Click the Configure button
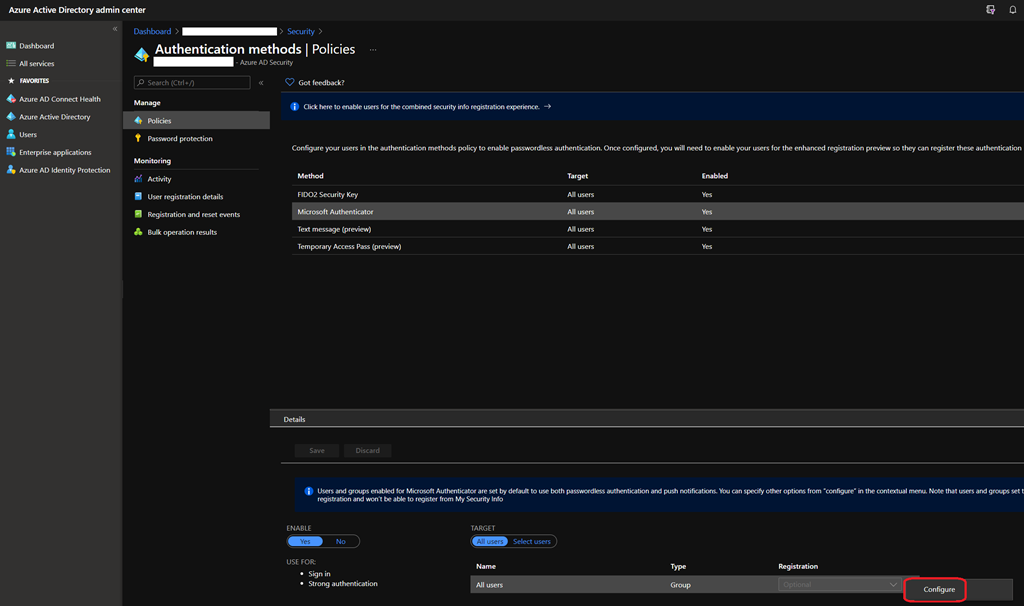The image size is (1024, 606). (938, 590)
